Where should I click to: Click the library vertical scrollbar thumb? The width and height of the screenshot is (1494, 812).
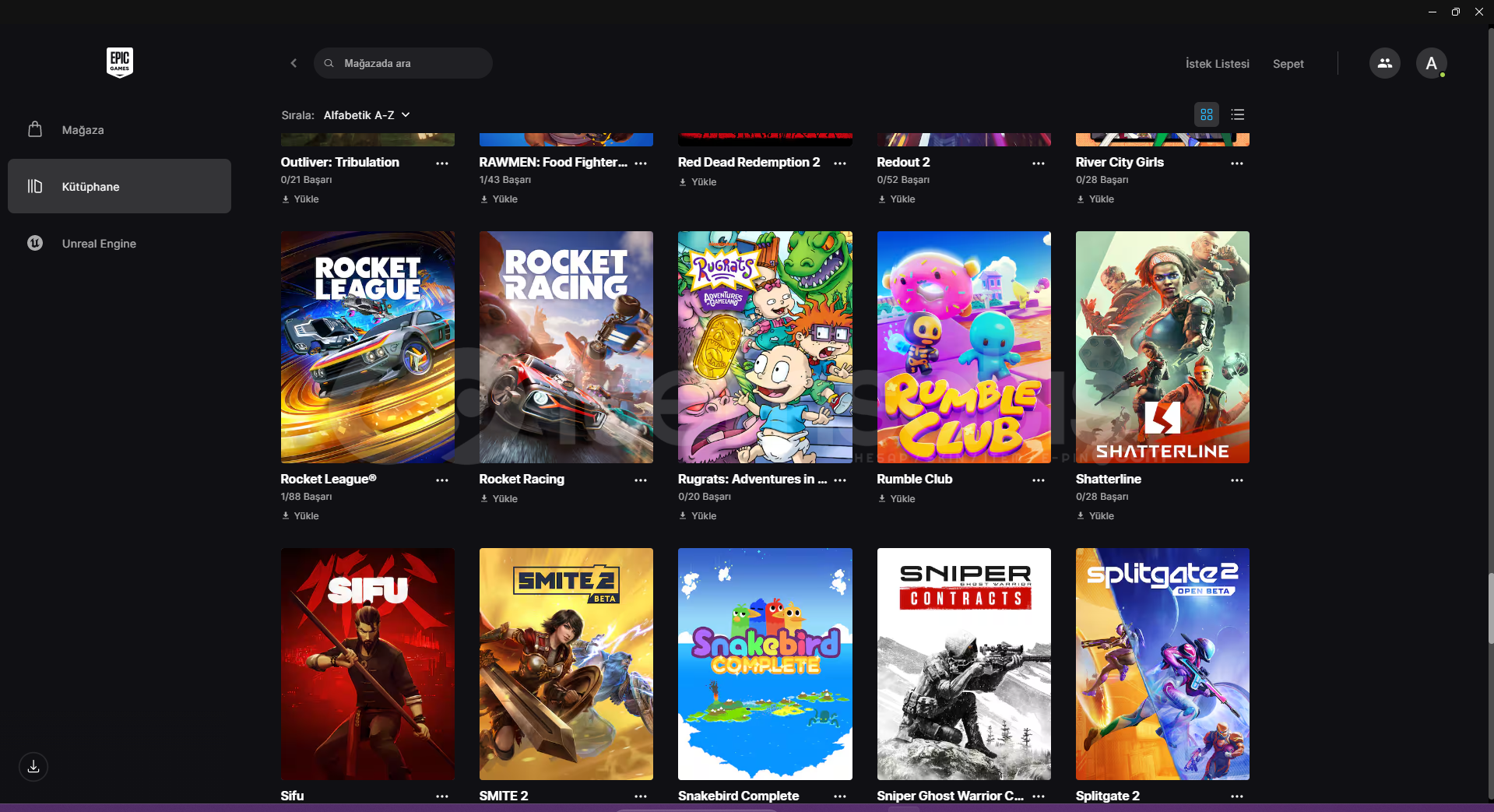point(1490,608)
